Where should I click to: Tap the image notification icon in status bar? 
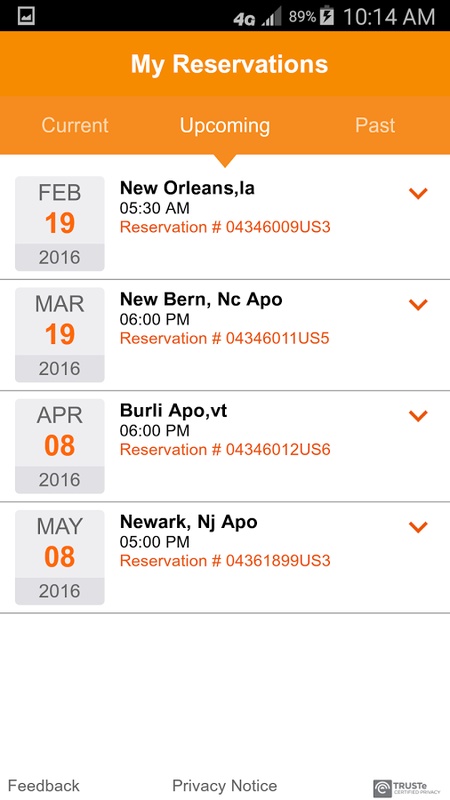[26, 16]
